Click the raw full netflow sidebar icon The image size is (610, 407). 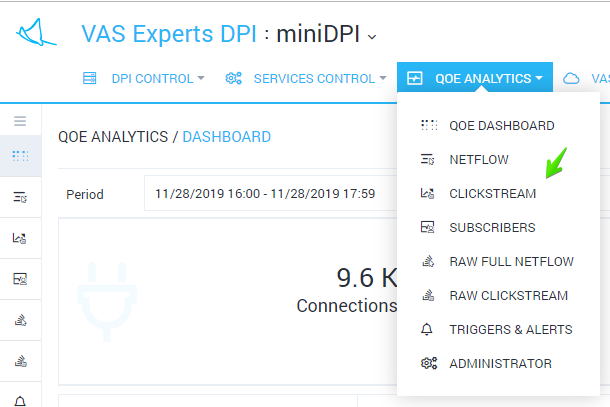point(19,320)
